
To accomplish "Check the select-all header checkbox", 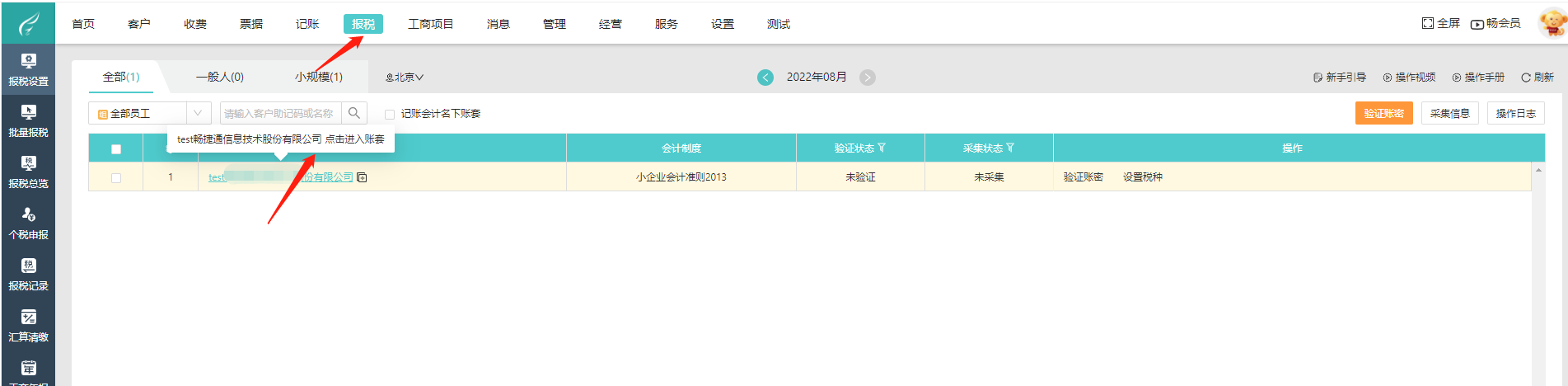I will [116, 149].
